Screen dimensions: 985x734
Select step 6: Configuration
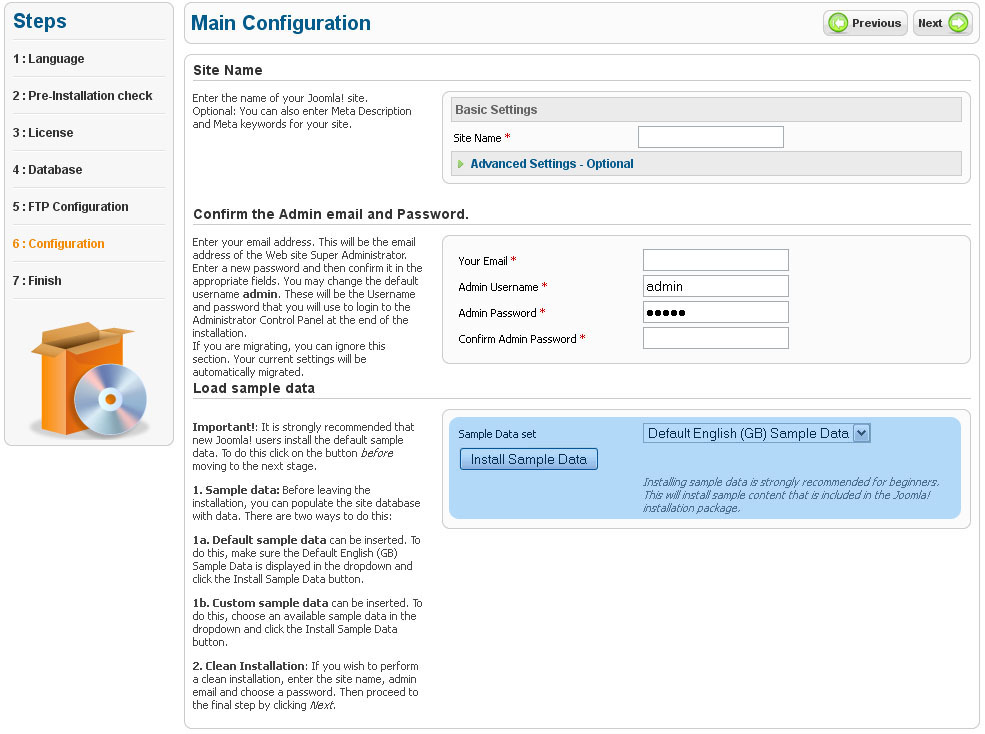(x=59, y=244)
